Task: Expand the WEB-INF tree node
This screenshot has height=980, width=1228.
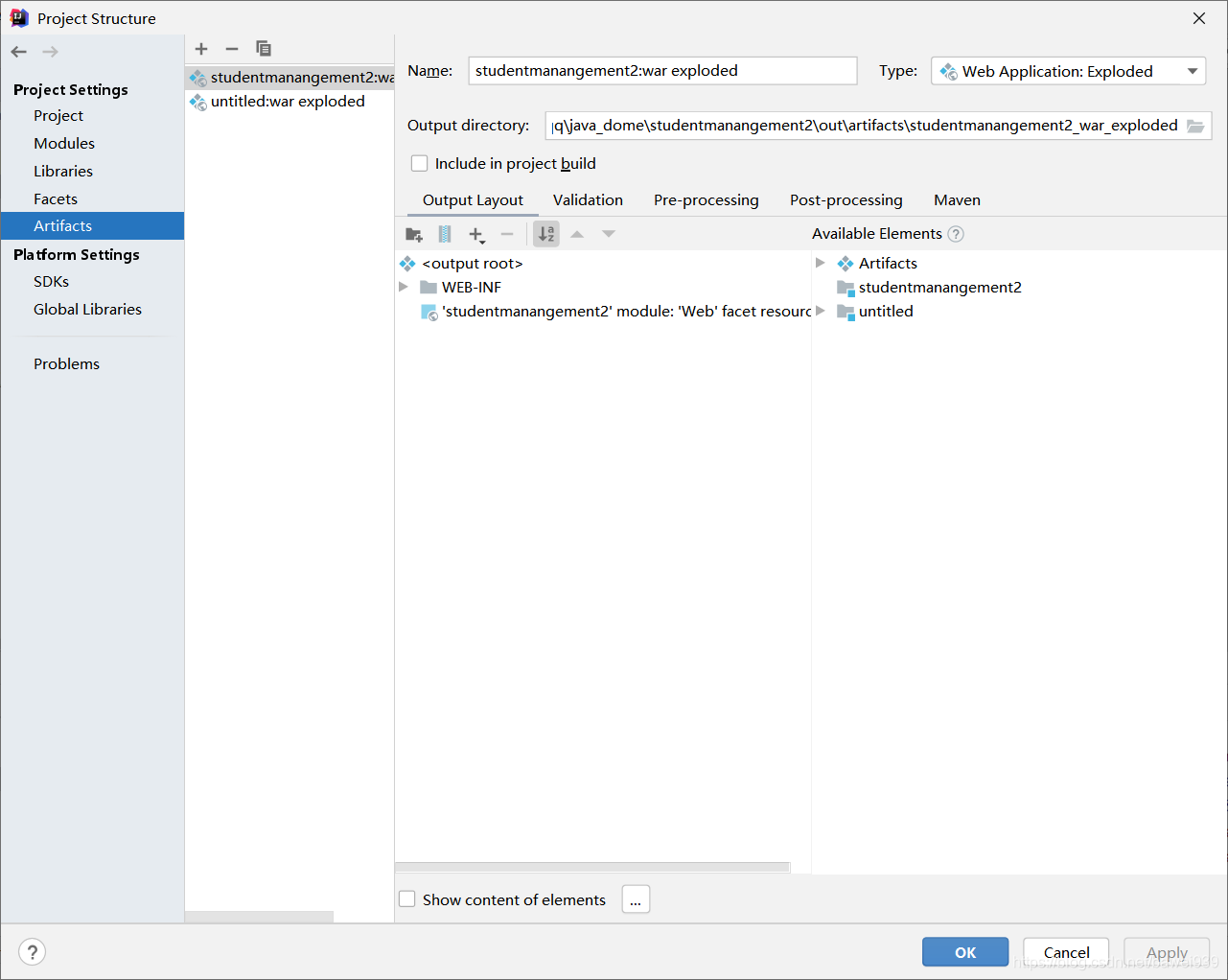Action: click(404, 287)
